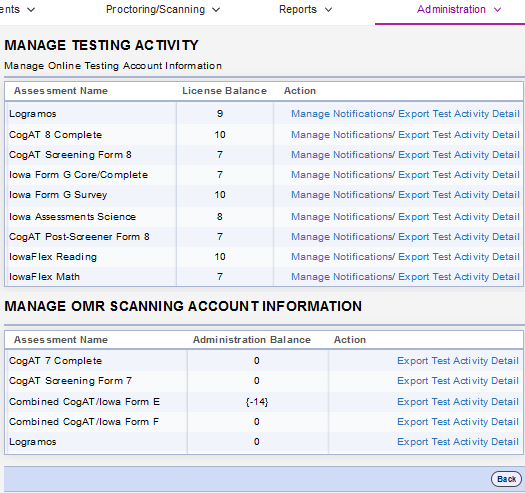The height and width of the screenshot is (493, 525).
Task: Export Test Activity Detail for Combined CogAT/Iowa Form E
Action: coord(458,402)
